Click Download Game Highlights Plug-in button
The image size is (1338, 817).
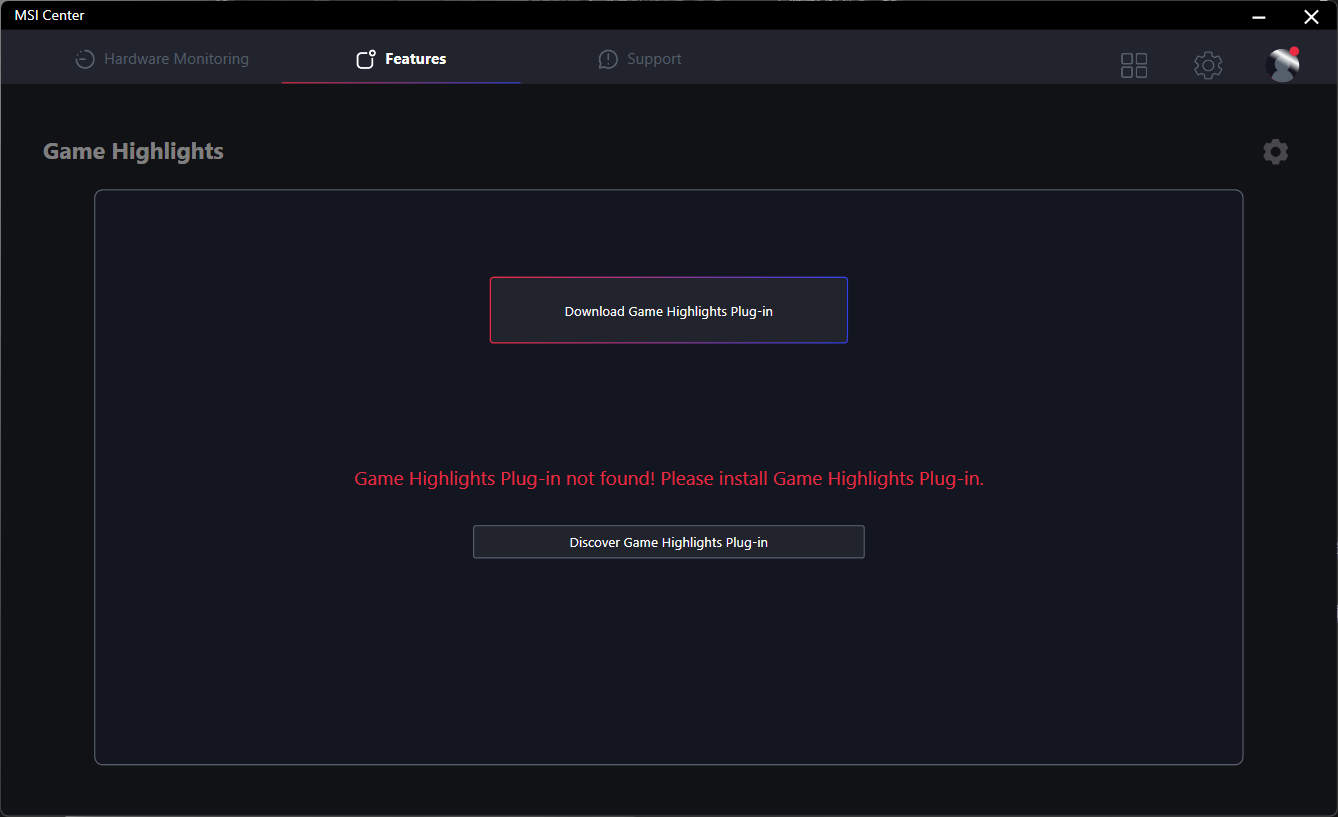[669, 310]
